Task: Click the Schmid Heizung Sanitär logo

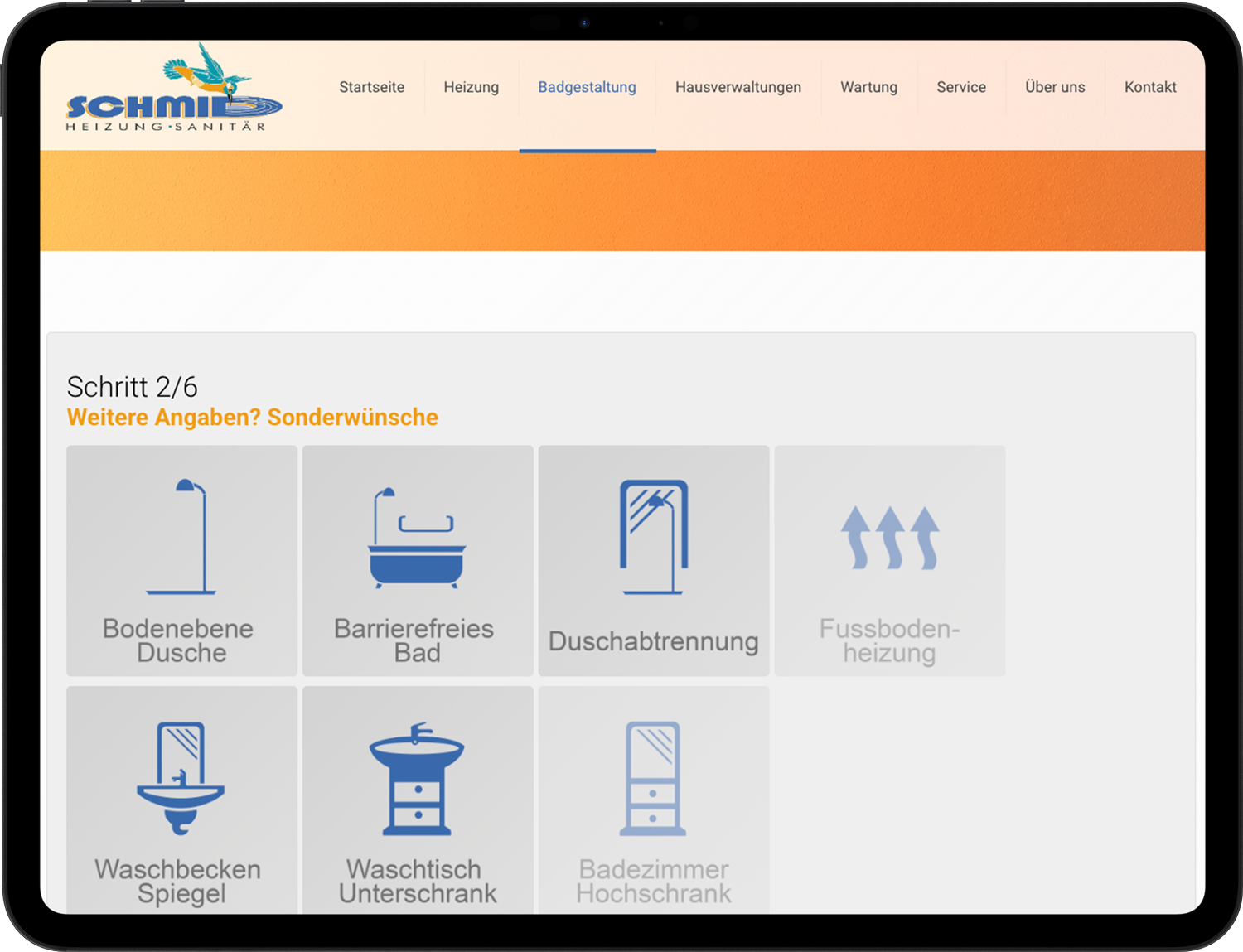Action: point(174,87)
